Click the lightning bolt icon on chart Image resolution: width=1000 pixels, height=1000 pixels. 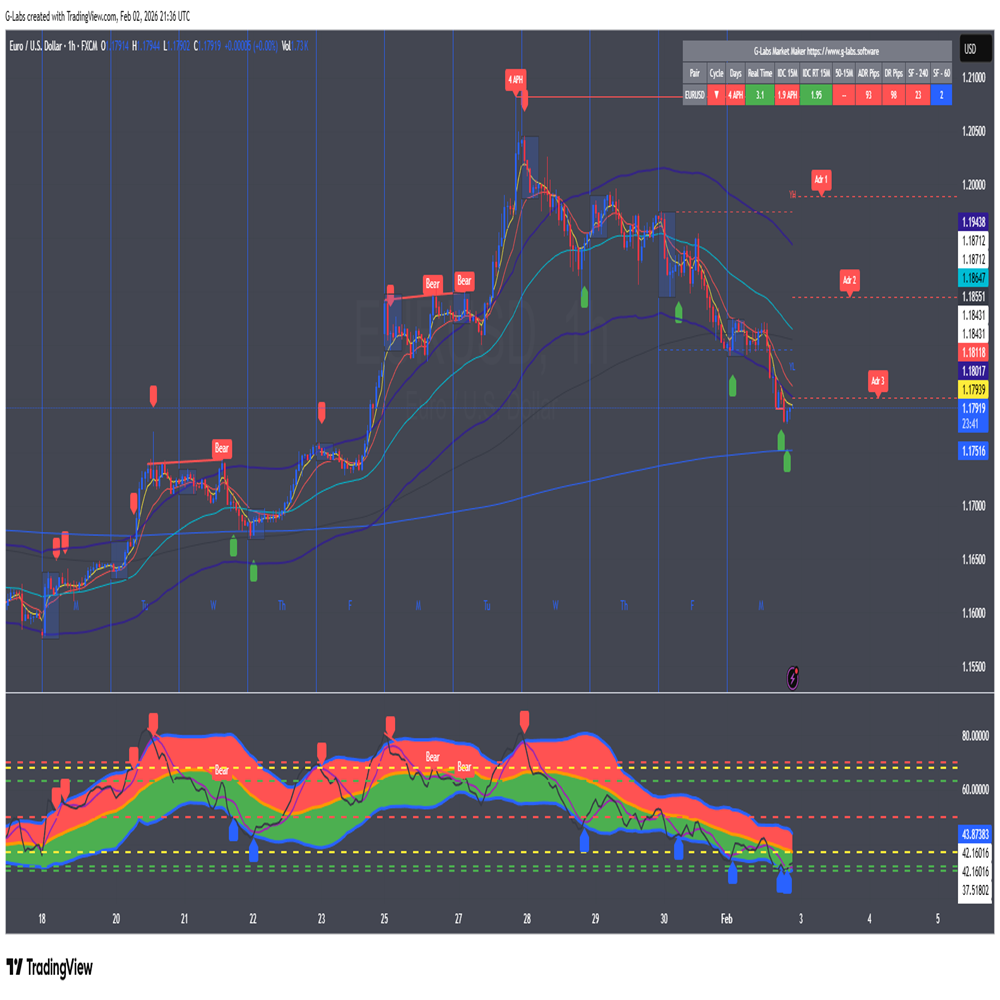pos(795,677)
